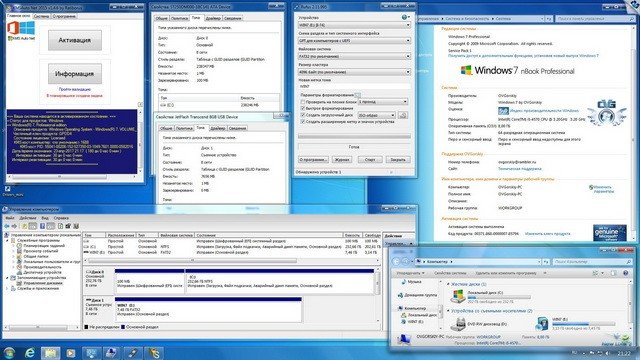640x360 pixels.
Task: Click the last toolbar icon in Computer Management
Action: pos(76,226)
